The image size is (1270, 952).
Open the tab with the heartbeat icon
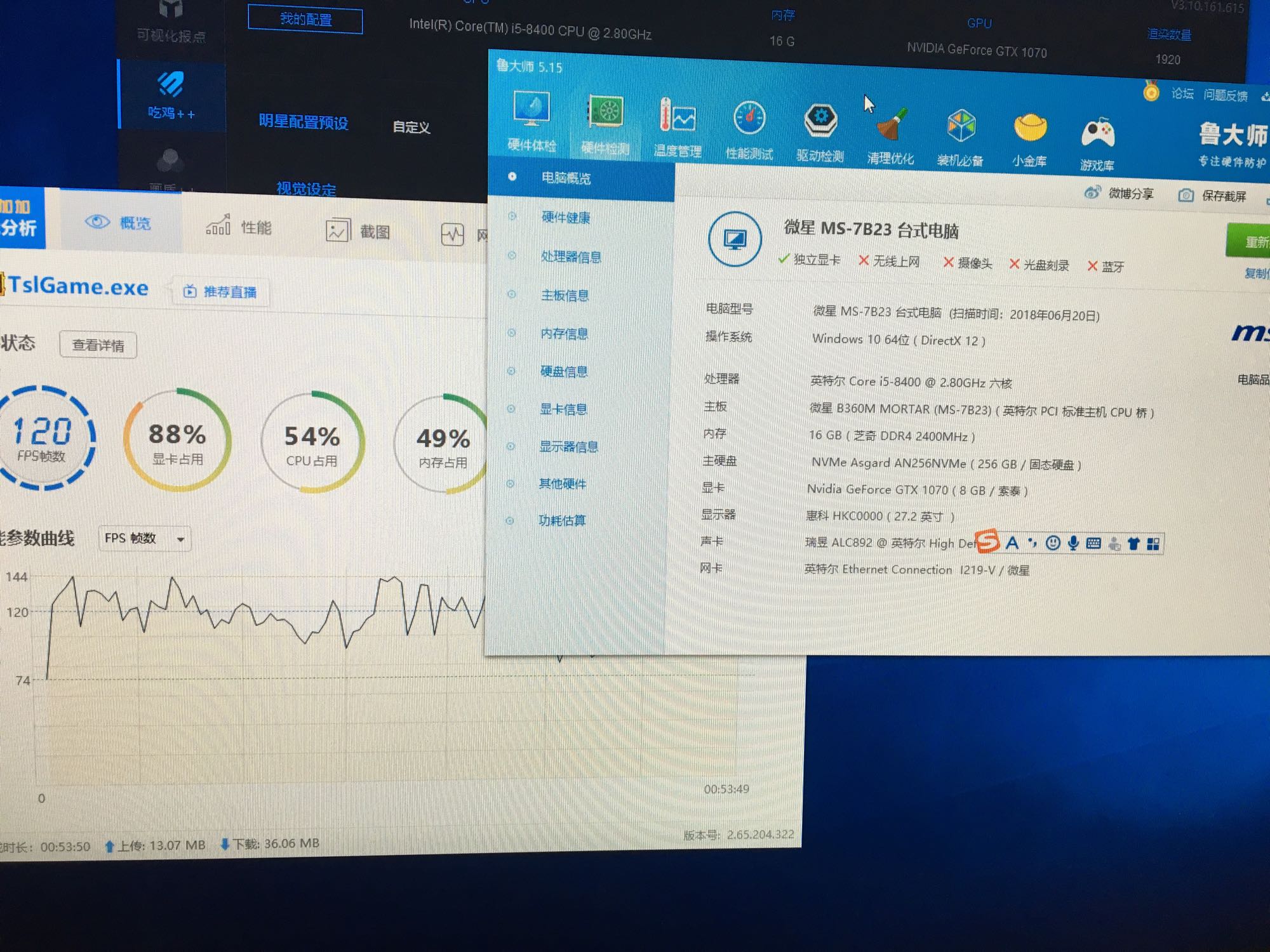pyautogui.click(x=453, y=234)
